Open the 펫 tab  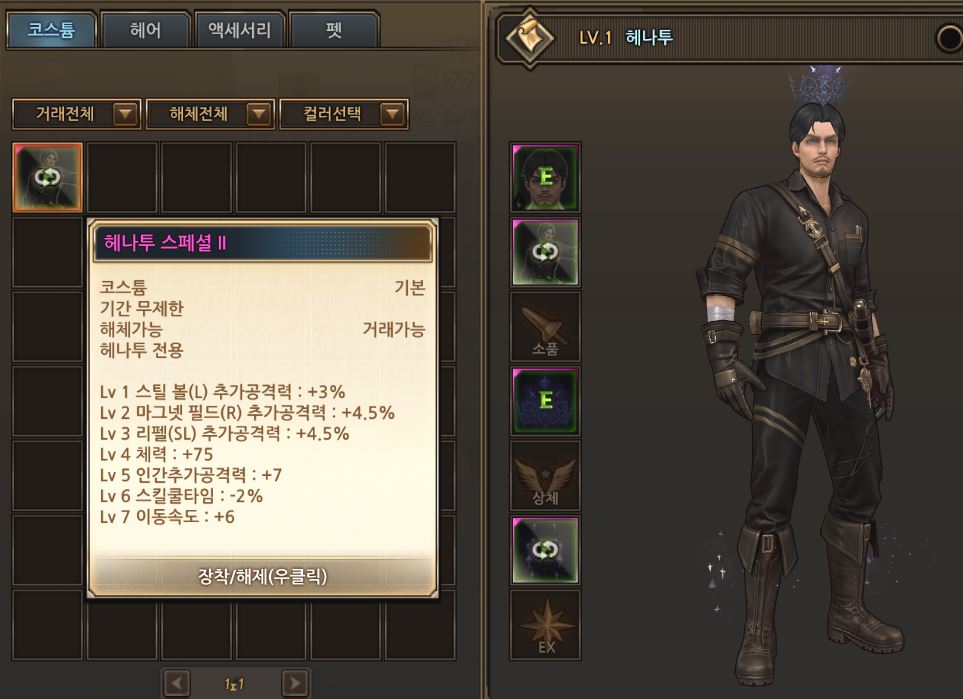click(x=334, y=29)
